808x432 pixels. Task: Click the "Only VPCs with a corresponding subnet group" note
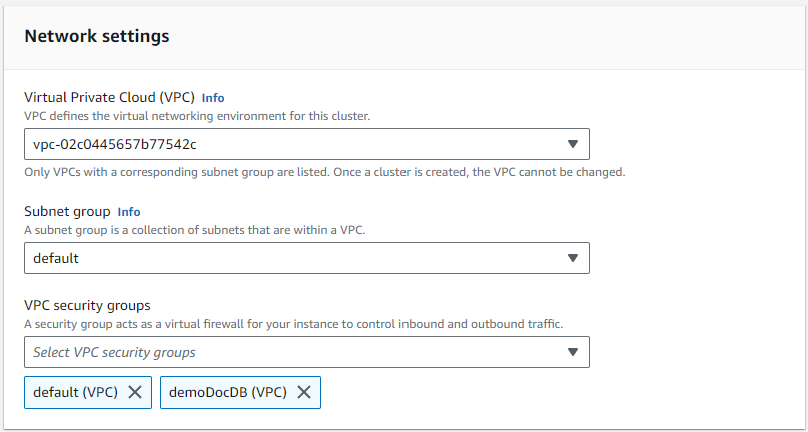click(x=324, y=172)
